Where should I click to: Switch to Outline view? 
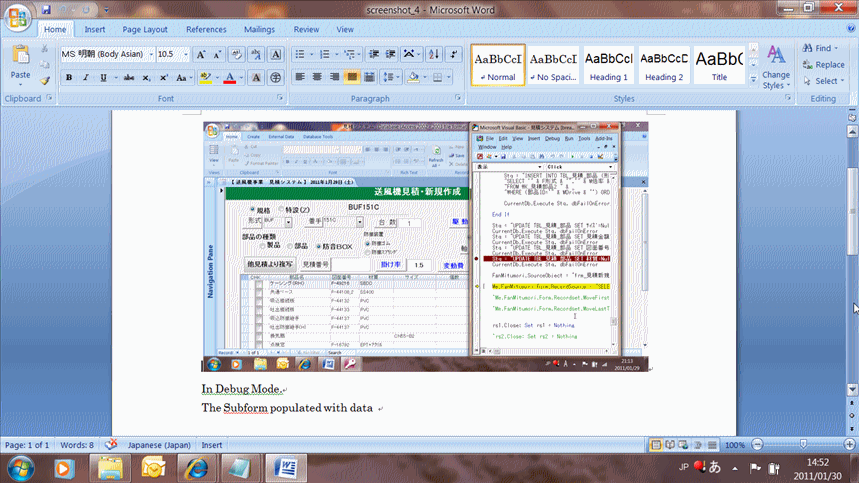[698, 445]
